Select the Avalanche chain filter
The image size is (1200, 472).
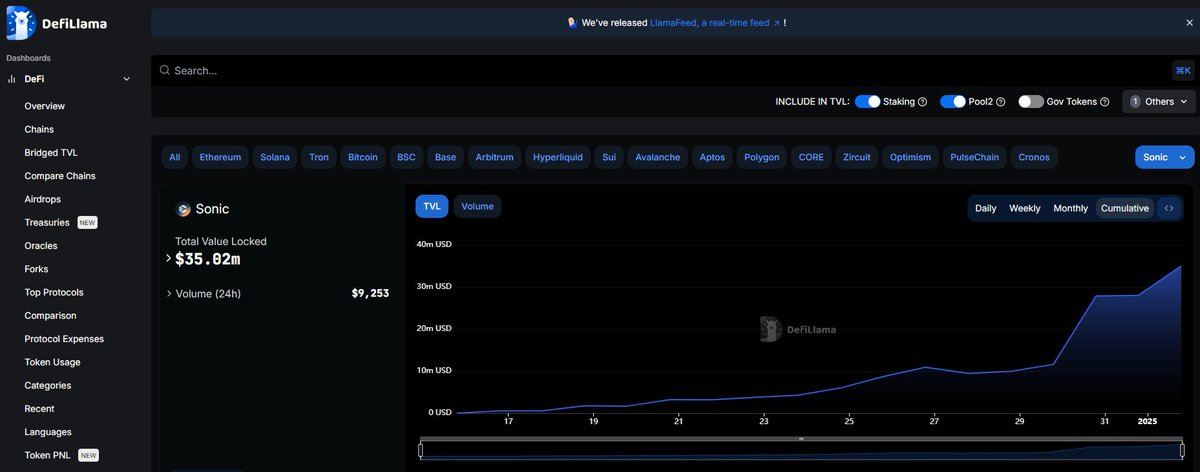pyautogui.click(x=658, y=157)
